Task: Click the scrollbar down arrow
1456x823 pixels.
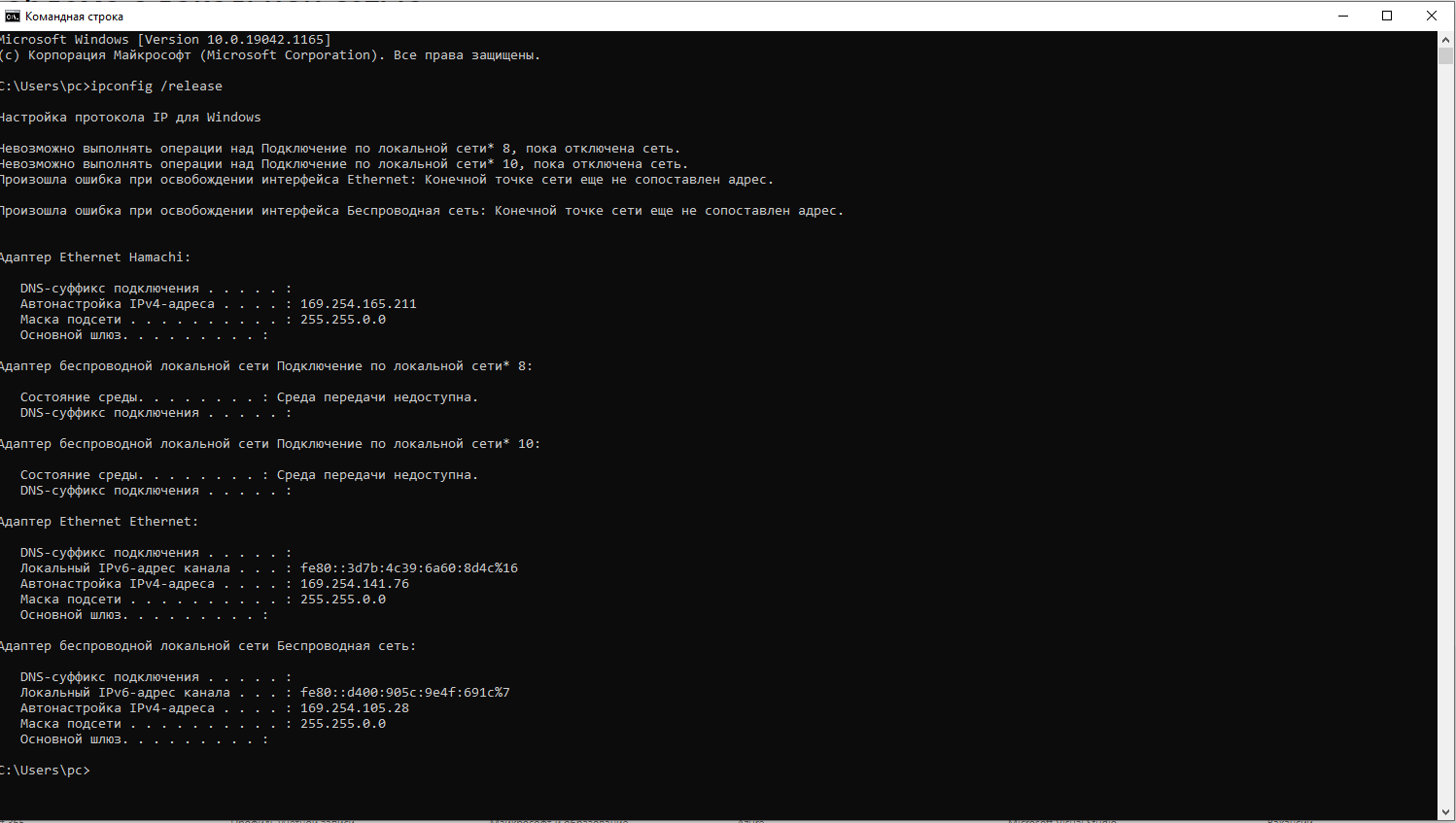Action: 1445,812
